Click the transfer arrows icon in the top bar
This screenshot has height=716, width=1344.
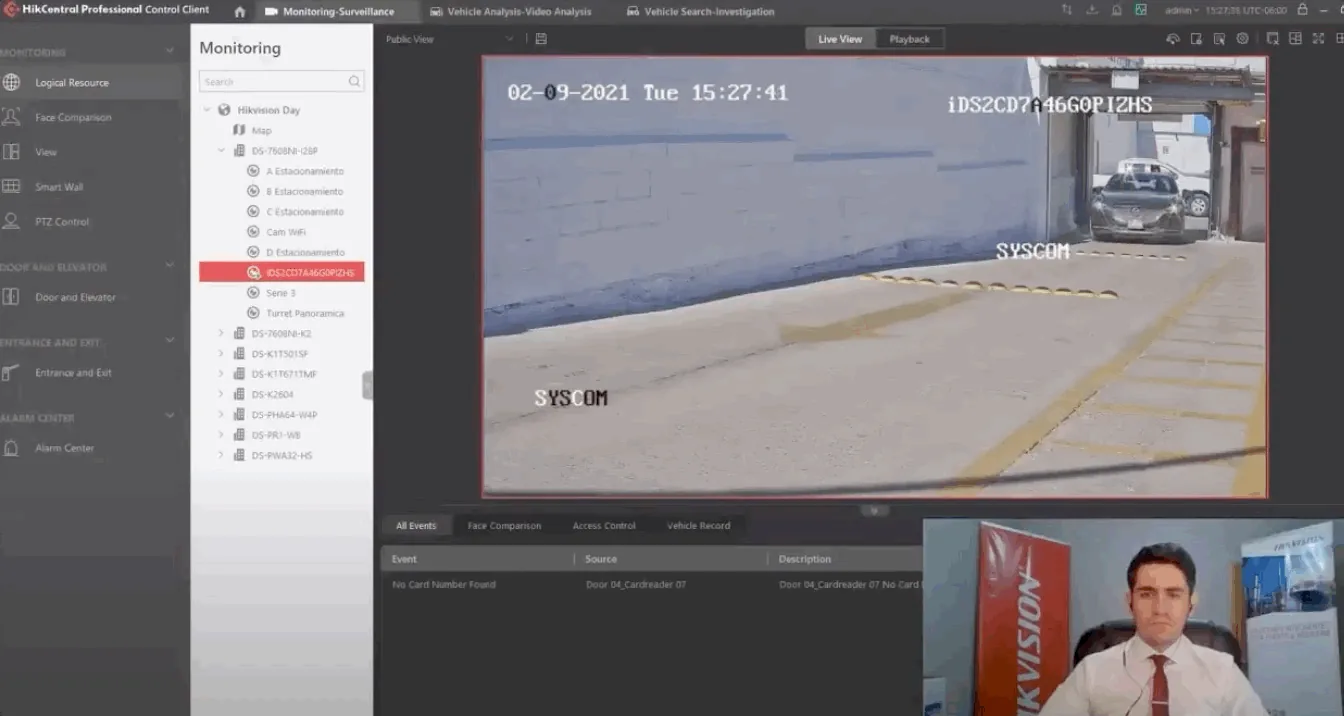pos(1067,10)
